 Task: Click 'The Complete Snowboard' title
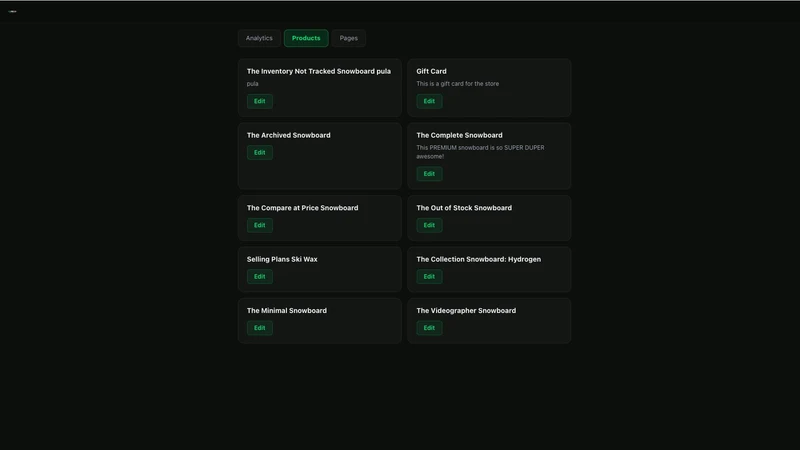[459, 135]
